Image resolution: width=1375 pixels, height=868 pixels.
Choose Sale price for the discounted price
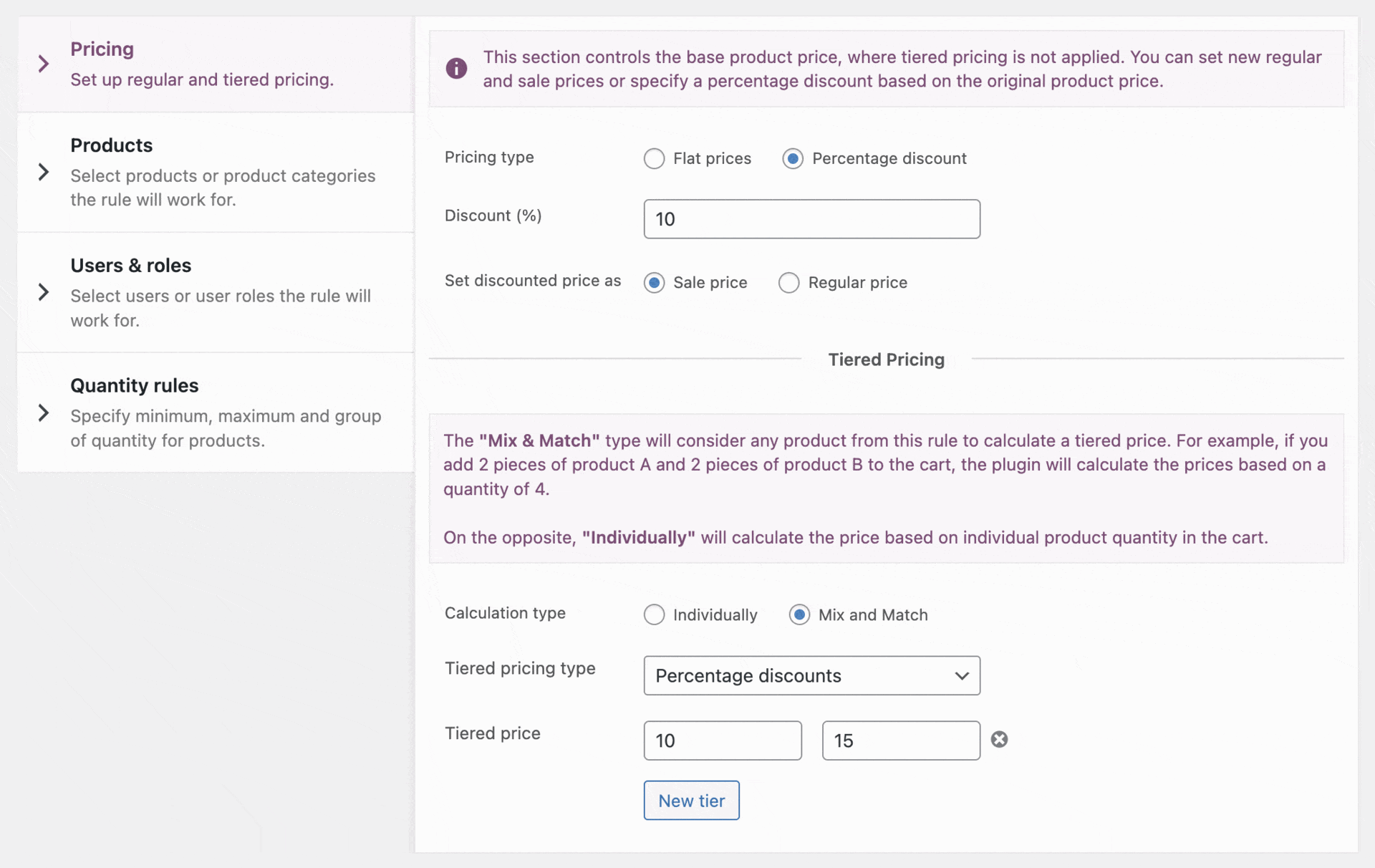(654, 283)
